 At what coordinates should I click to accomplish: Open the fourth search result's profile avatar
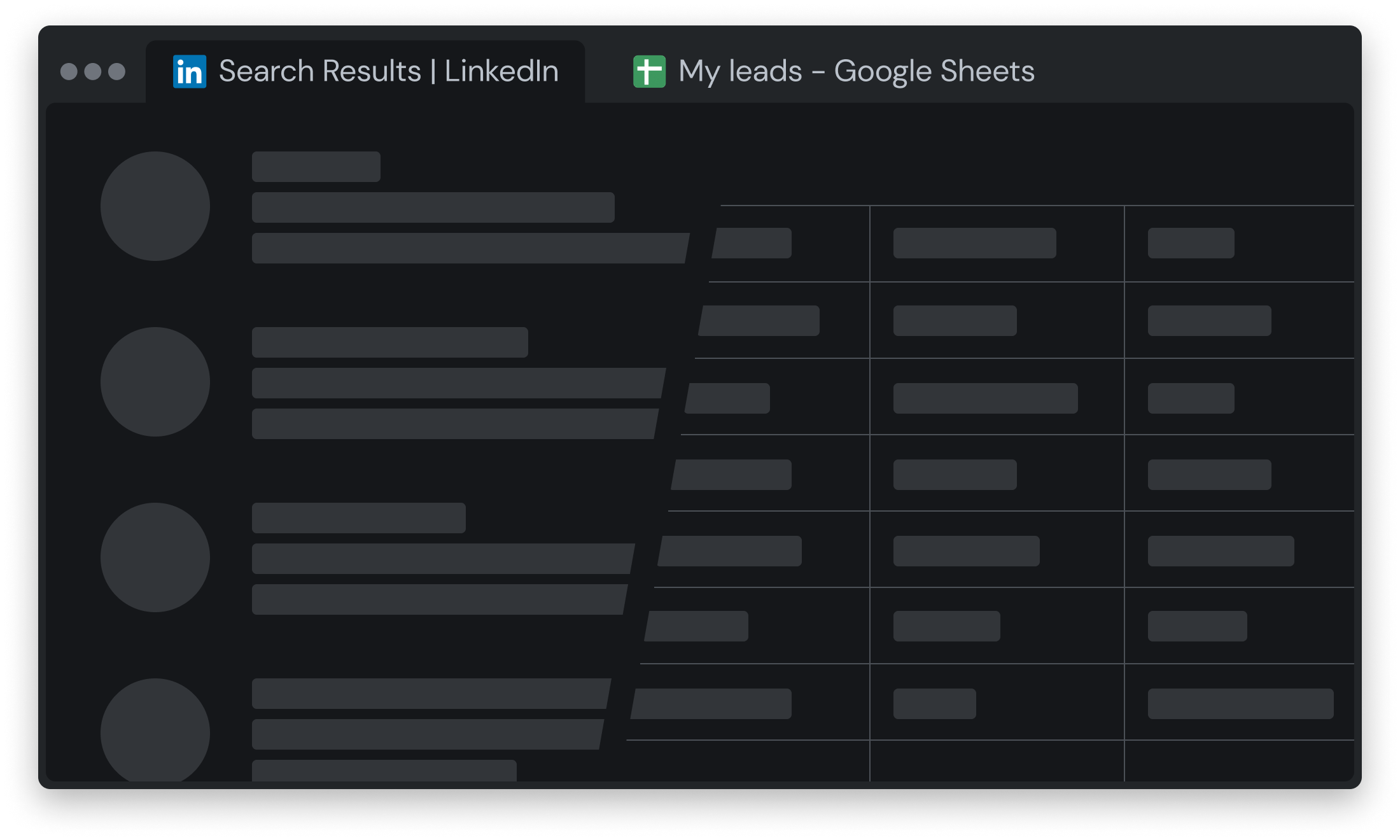click(155, 731)
